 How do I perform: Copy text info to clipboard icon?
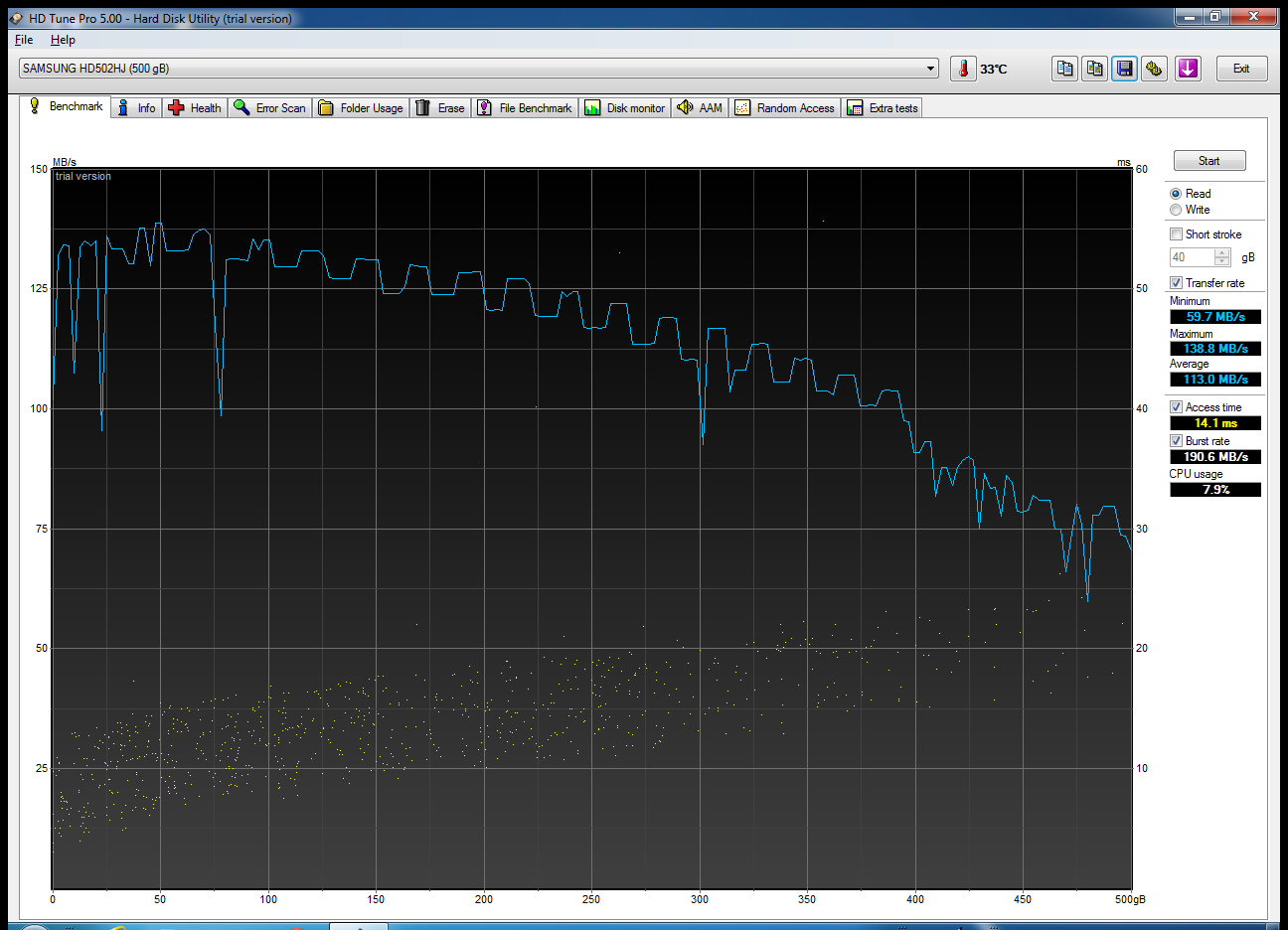click(1064, 69)
